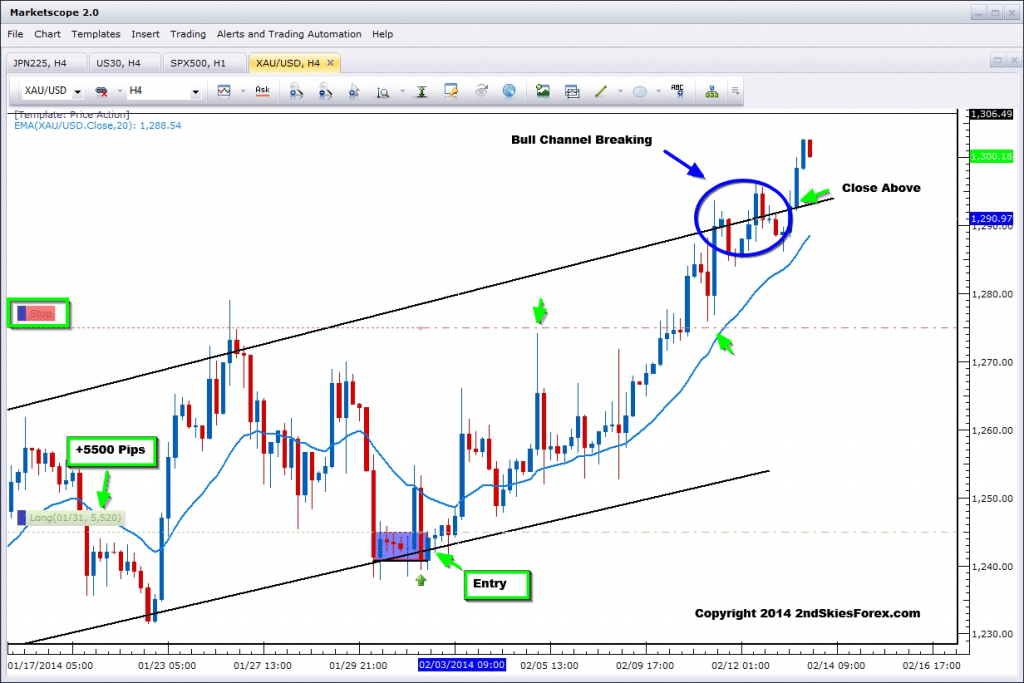Screen dimensions: 1024x683
Task: Open the Trading menu
Action: (188, 34)
